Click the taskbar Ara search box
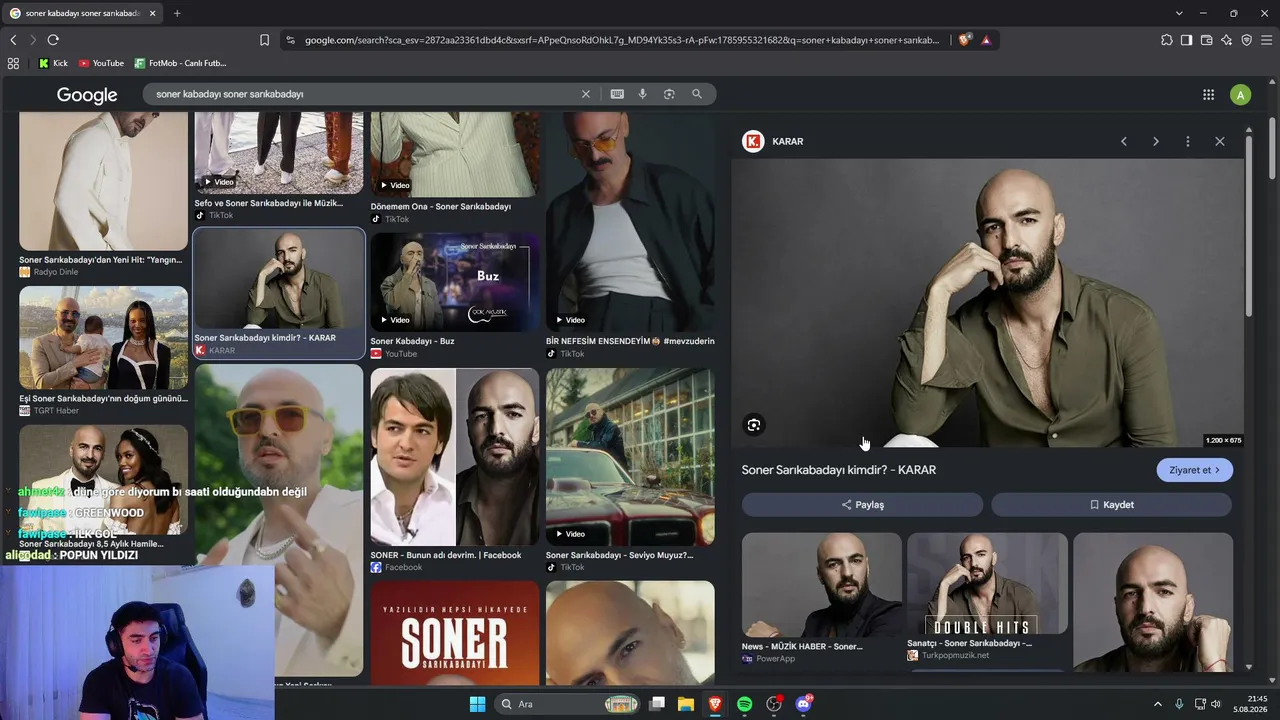The width and height of the screenshot is (1280, 720). pos(568,704)
